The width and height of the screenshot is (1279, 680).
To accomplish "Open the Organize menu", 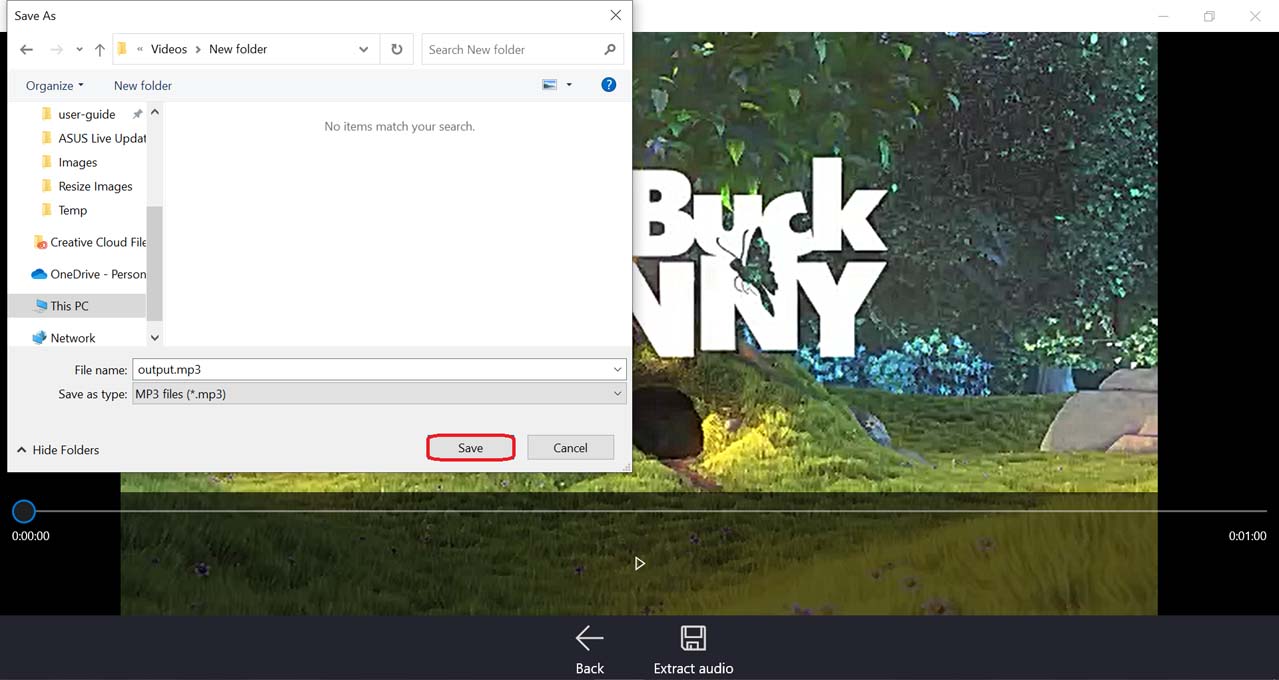I will pos(54,86).
